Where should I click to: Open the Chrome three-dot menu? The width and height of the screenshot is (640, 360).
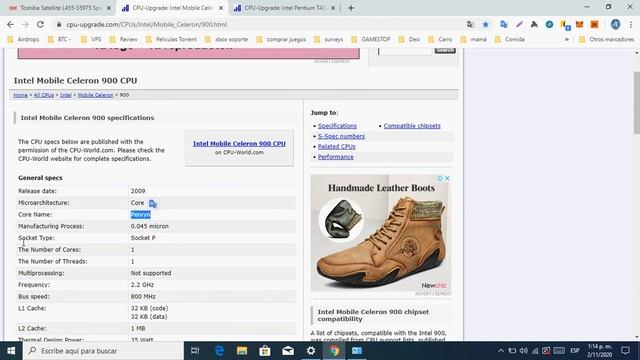631,24
